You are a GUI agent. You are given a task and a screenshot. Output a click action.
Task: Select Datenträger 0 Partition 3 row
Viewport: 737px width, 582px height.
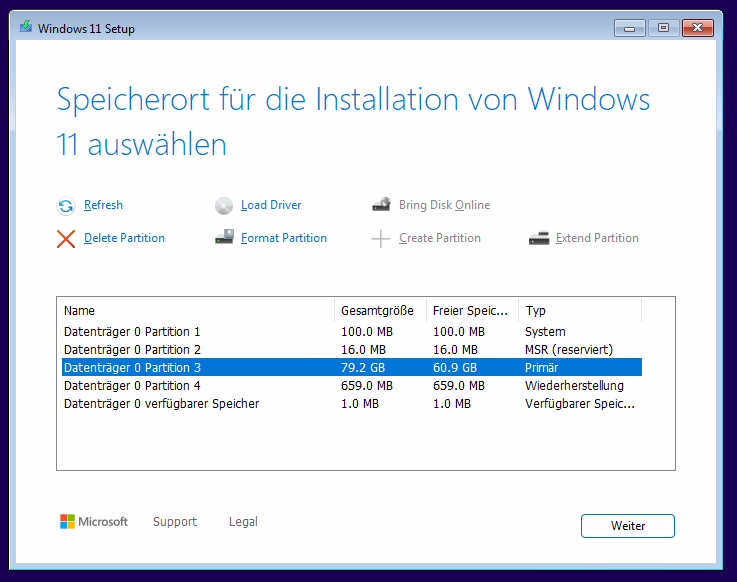(x=352, y=367)
